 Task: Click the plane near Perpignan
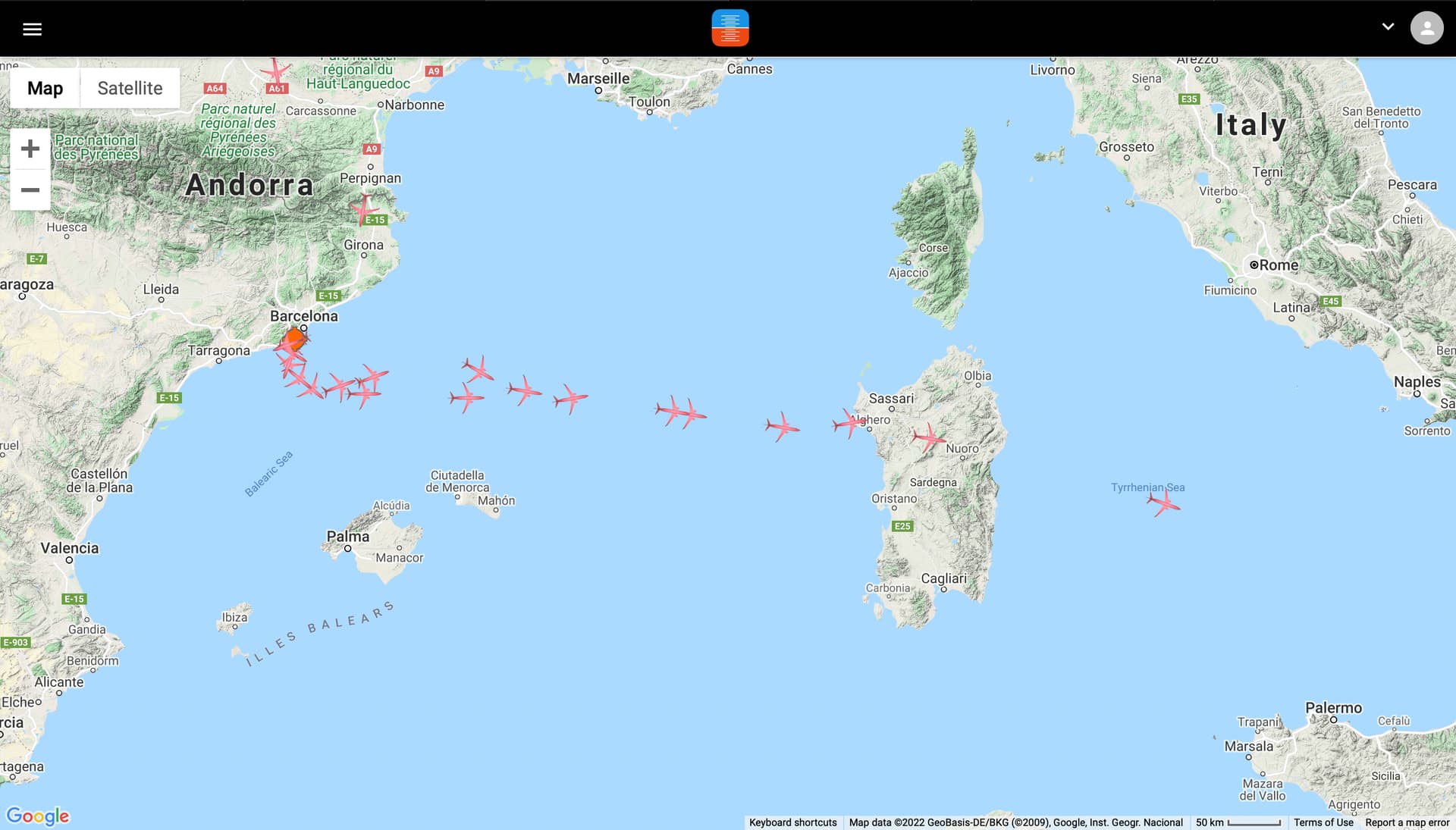point(364,209)
